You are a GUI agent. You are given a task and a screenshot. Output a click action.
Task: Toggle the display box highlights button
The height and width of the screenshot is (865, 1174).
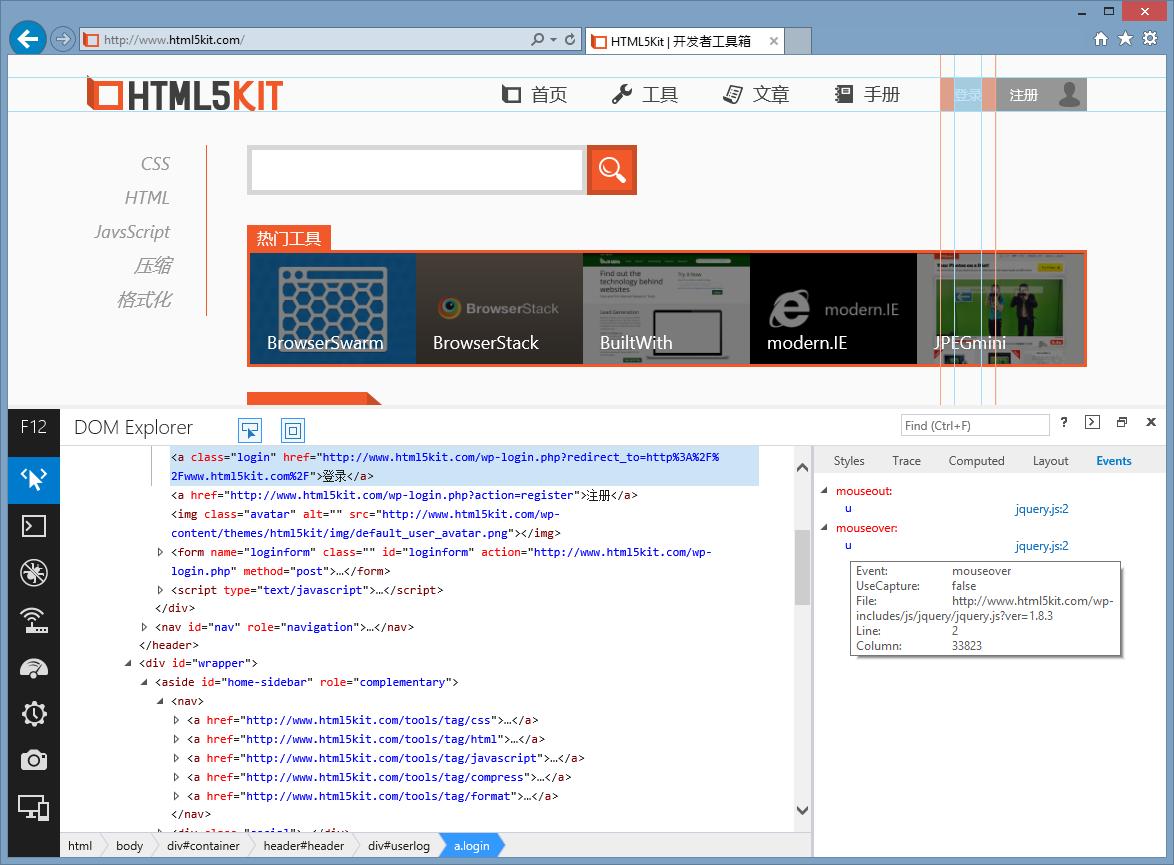click(293, 430)
